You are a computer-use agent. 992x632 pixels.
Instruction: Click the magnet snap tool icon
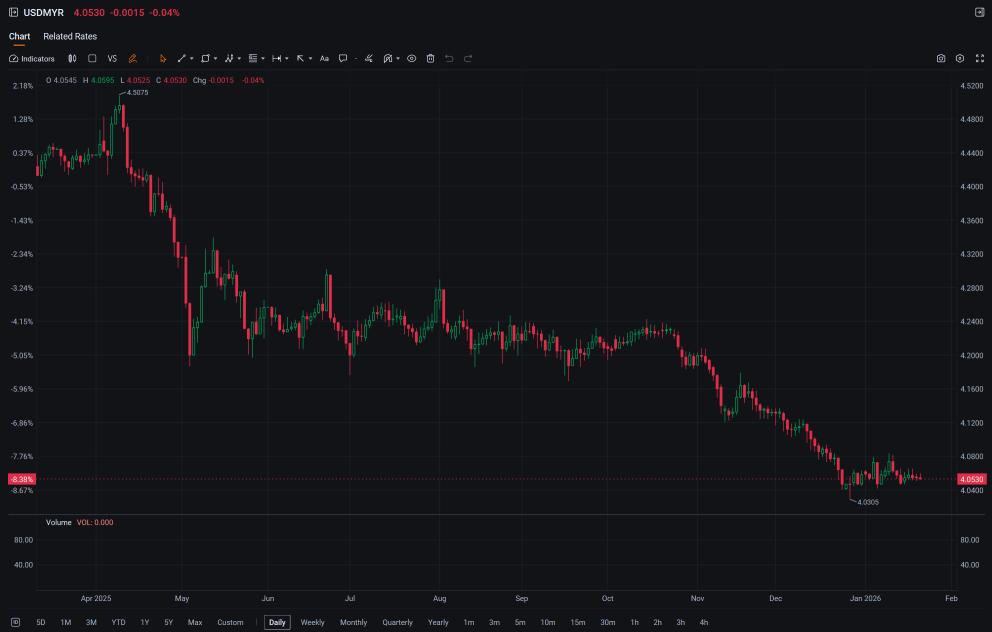click(x=387, y=59)
